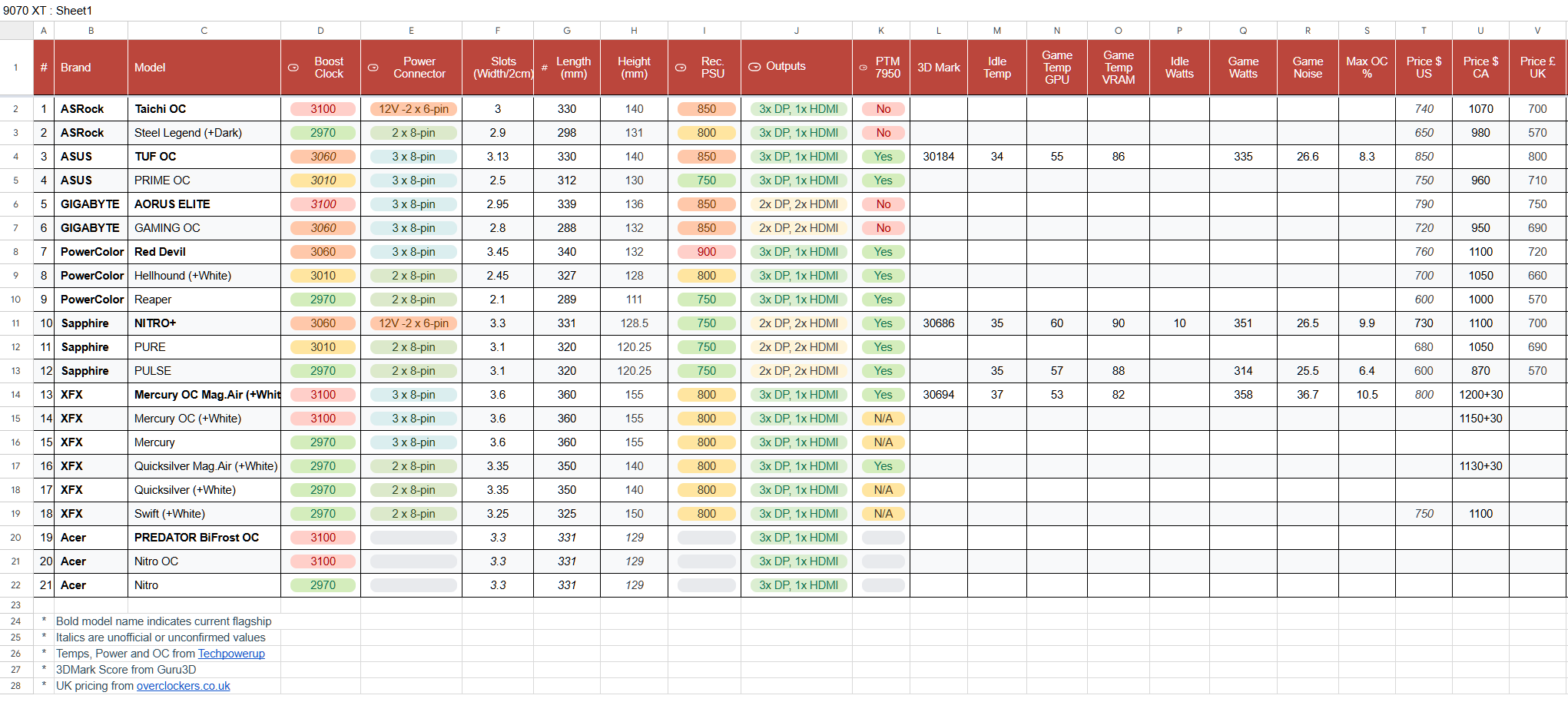Click the dropdown icon beside Outputs header
Image resolution: width=1568 pixels, height=702 pixels.
click(754, 67)
